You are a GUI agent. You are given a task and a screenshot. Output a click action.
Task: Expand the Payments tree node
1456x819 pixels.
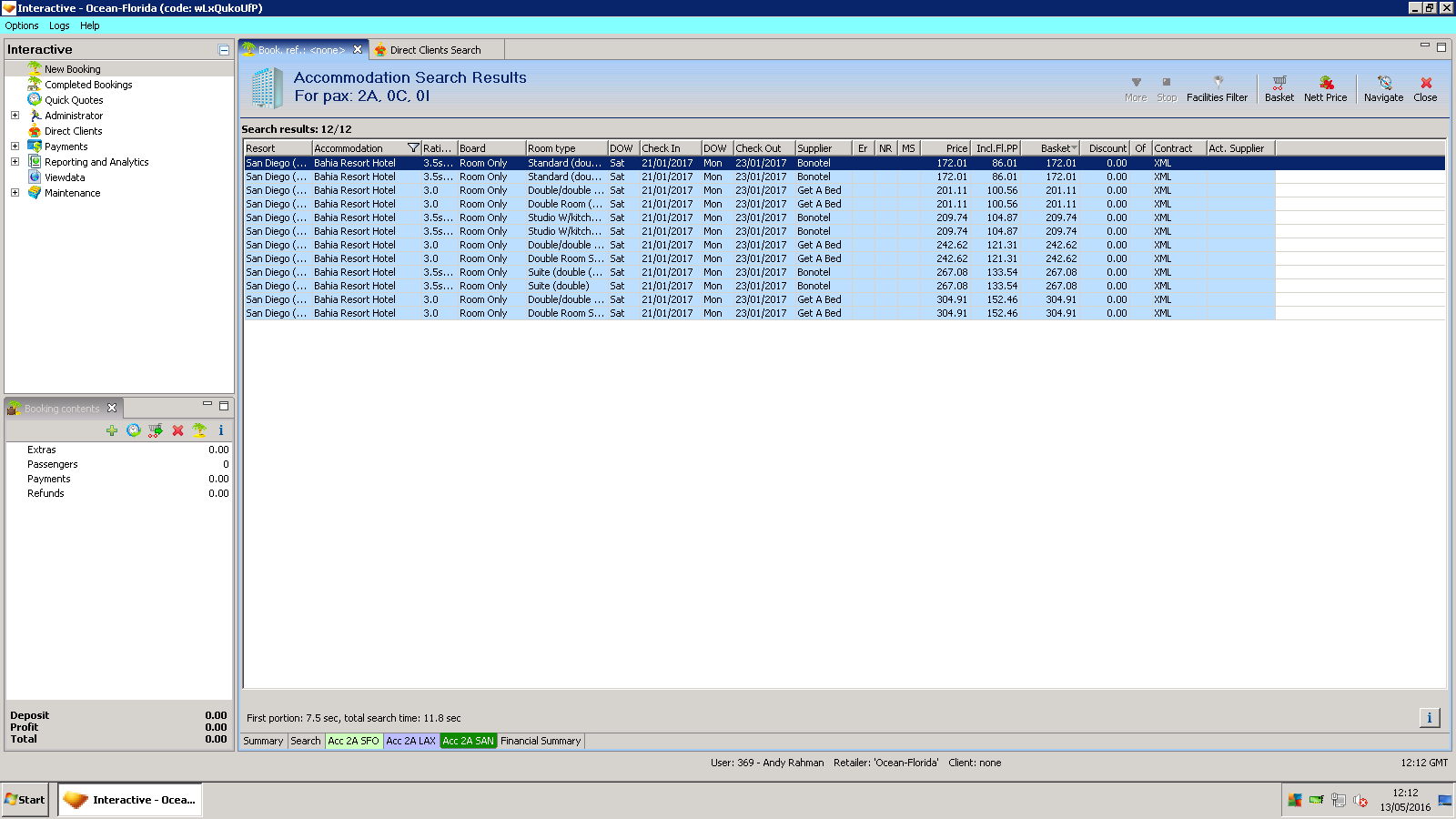click(x=15, y=147)
